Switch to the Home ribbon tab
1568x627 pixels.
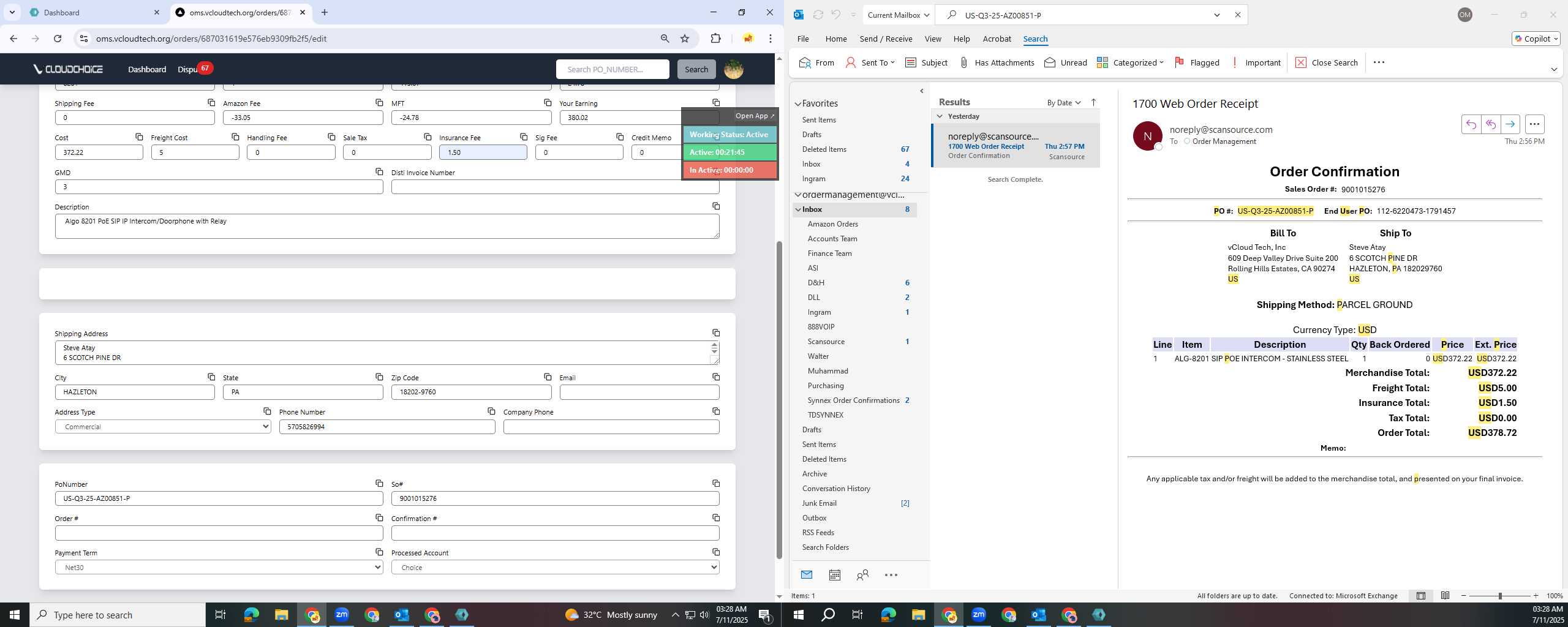tap(835, 39)
